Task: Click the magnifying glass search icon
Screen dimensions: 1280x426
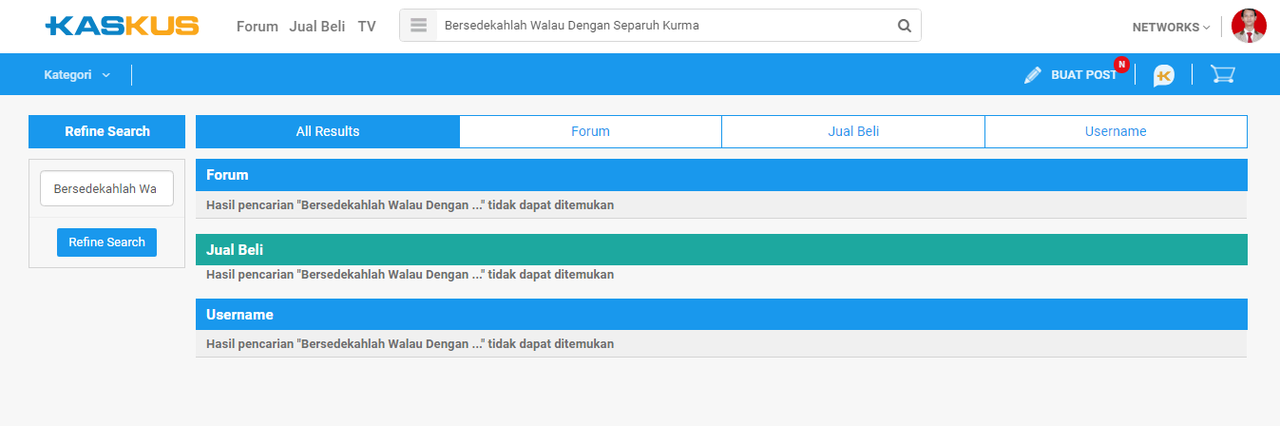Action: pos(904,26)
